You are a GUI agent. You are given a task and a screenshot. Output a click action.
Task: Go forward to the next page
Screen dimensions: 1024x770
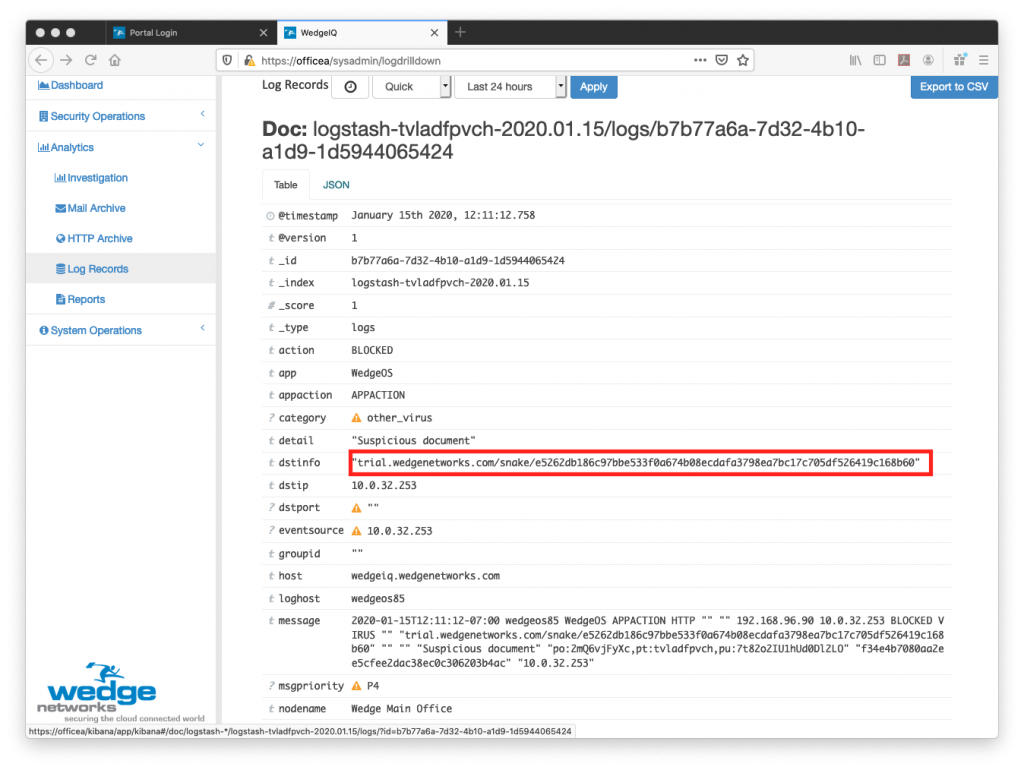point(66,60)
